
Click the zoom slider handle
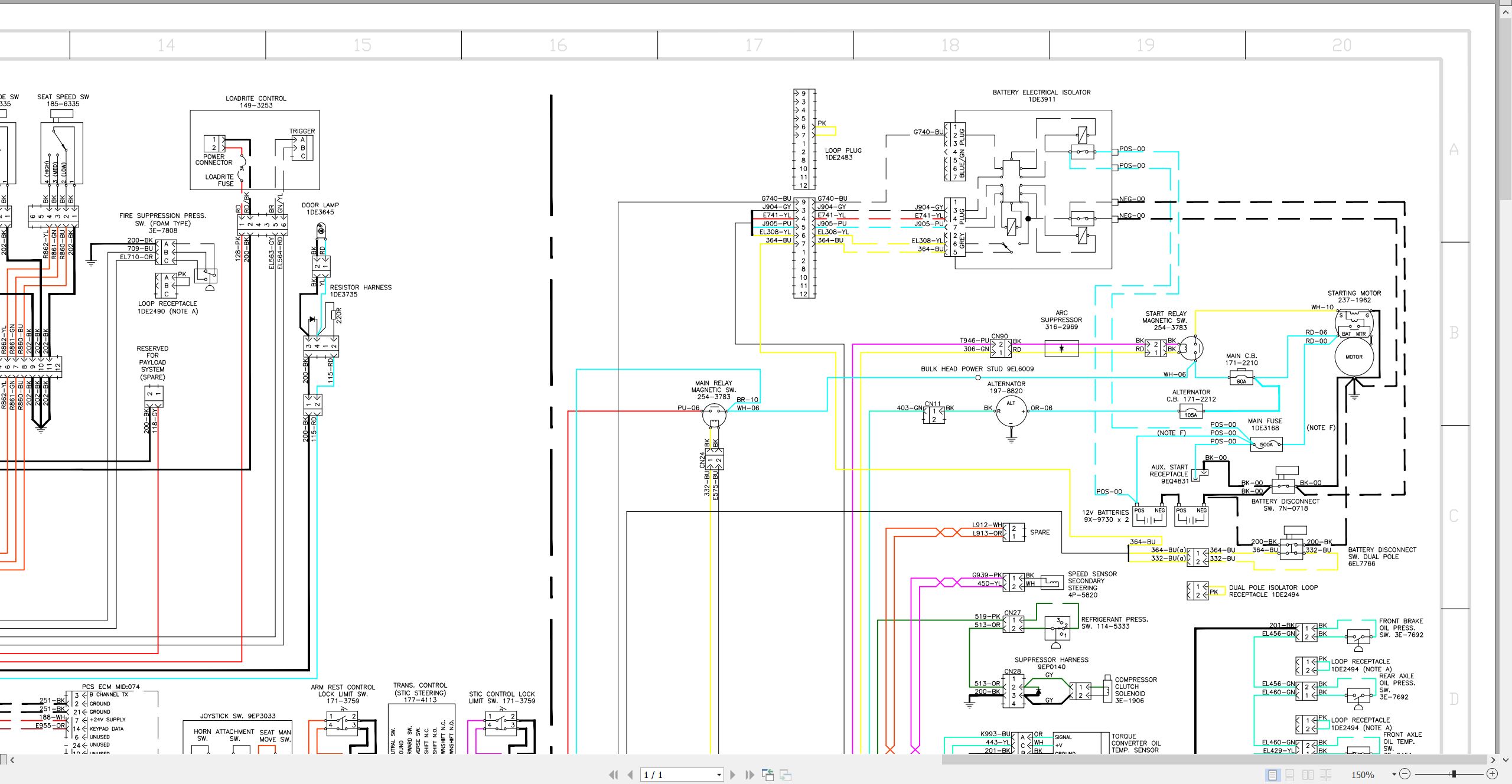pos(1454,774)
